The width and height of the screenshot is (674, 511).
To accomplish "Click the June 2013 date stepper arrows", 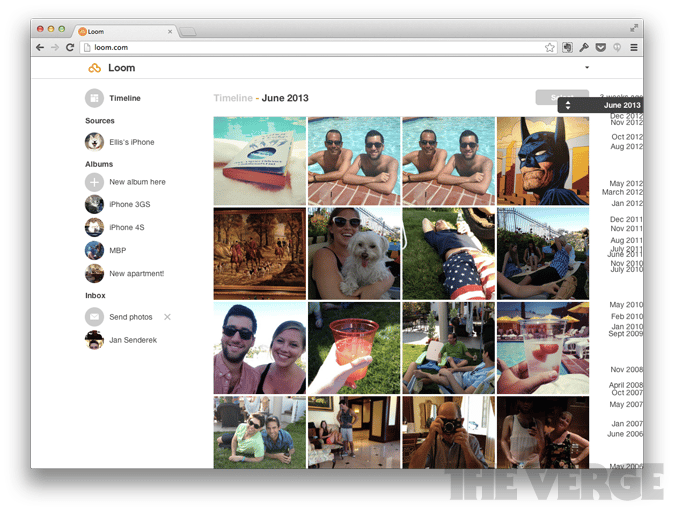I will tap(568, 105).
